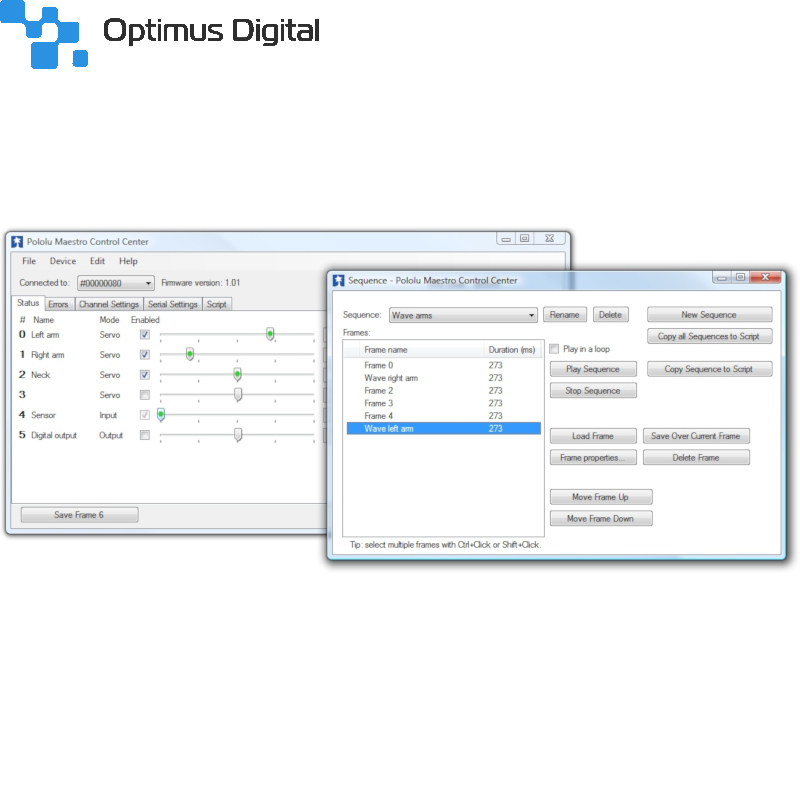Open the Help menu

tap(128, 261)
